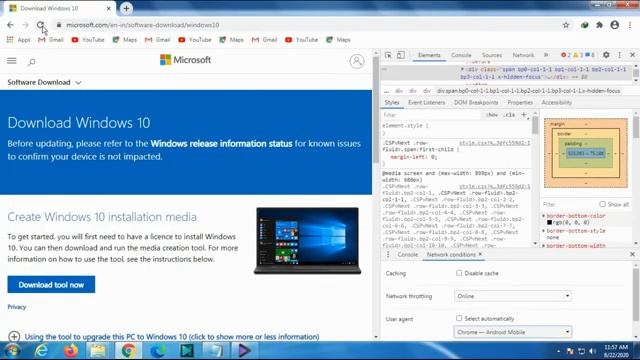Open the drawer three-dot menu
640x360 pixels.
(388, 254)
